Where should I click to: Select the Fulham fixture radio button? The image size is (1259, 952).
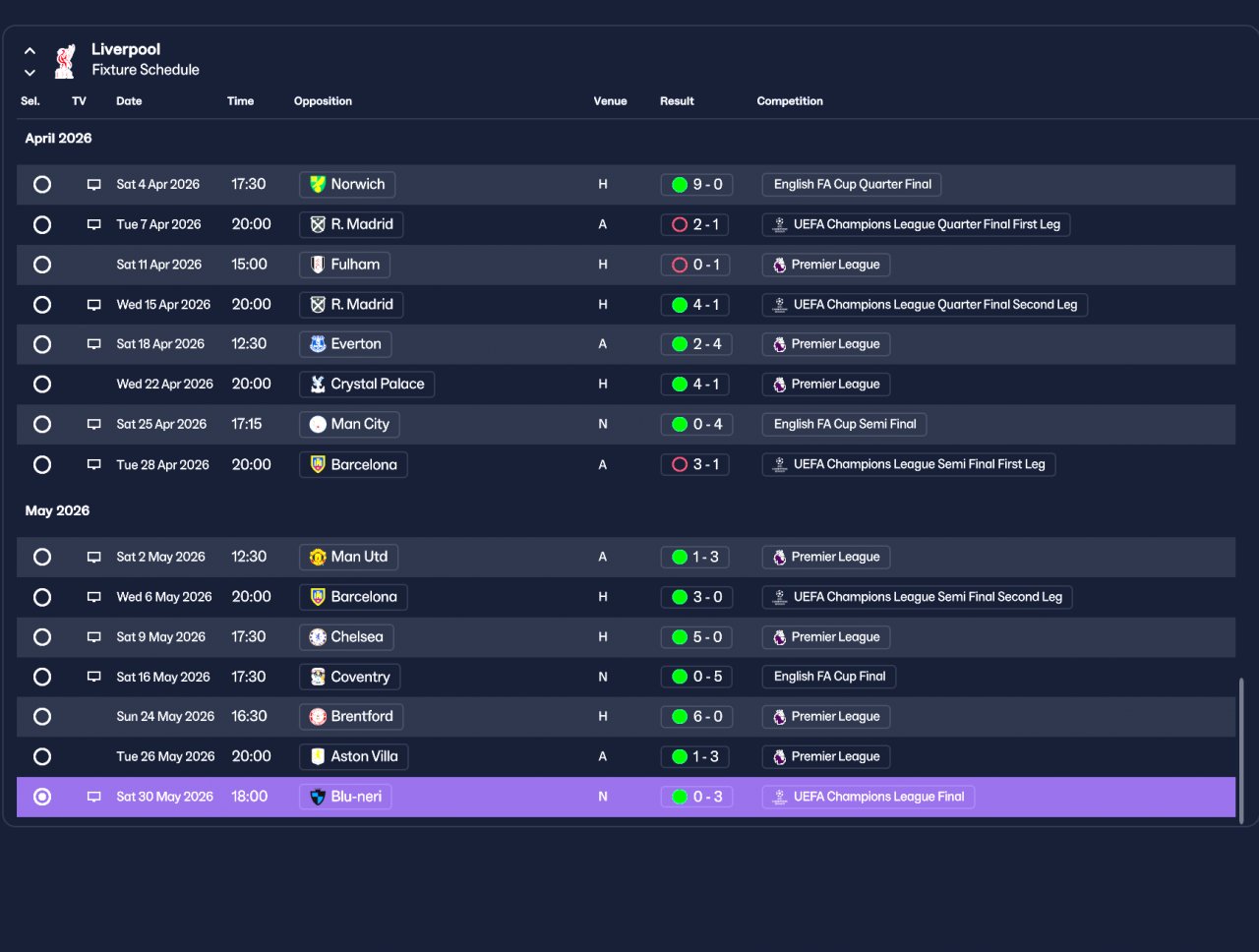tap(42, 265)
